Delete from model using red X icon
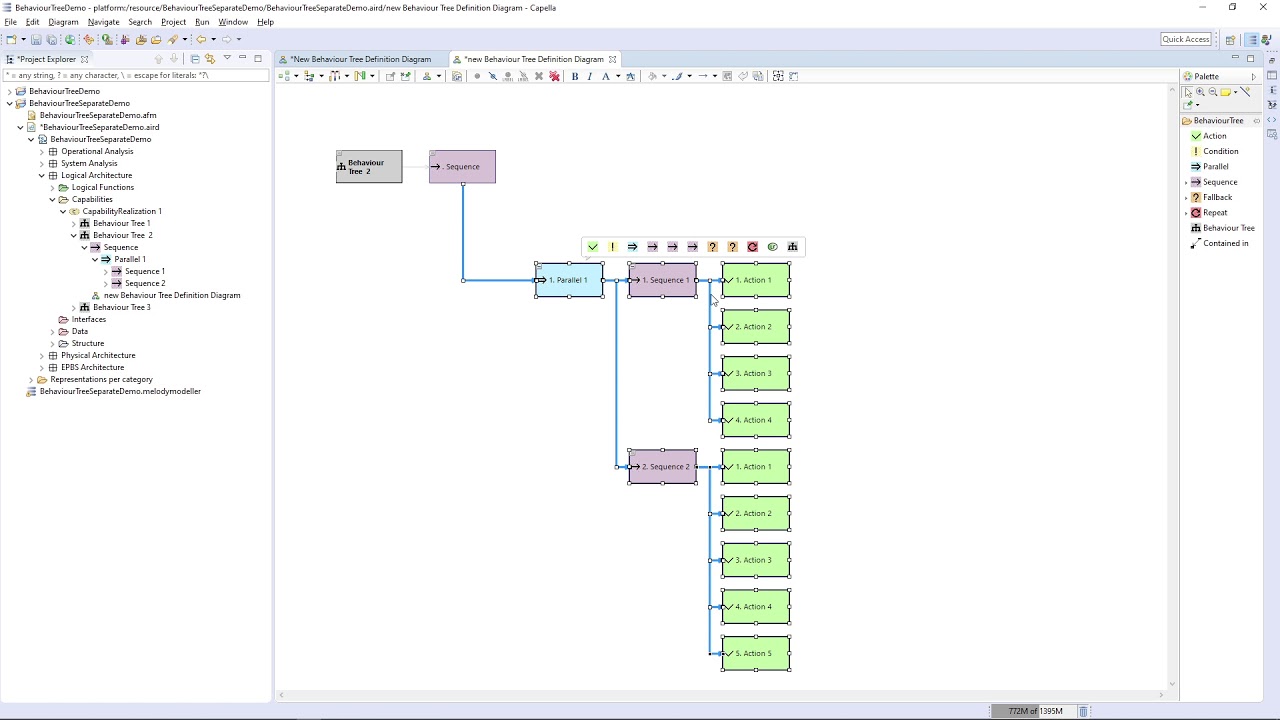1280x720 pixels. [554, 76]
